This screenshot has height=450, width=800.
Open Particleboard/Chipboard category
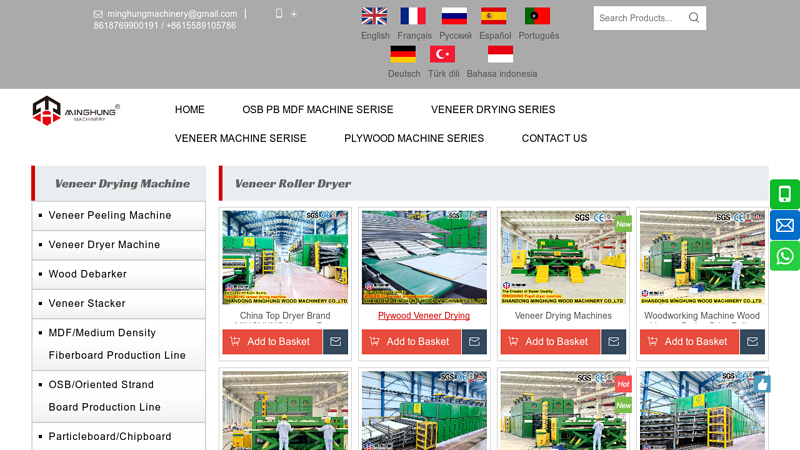tap(110, 437)
